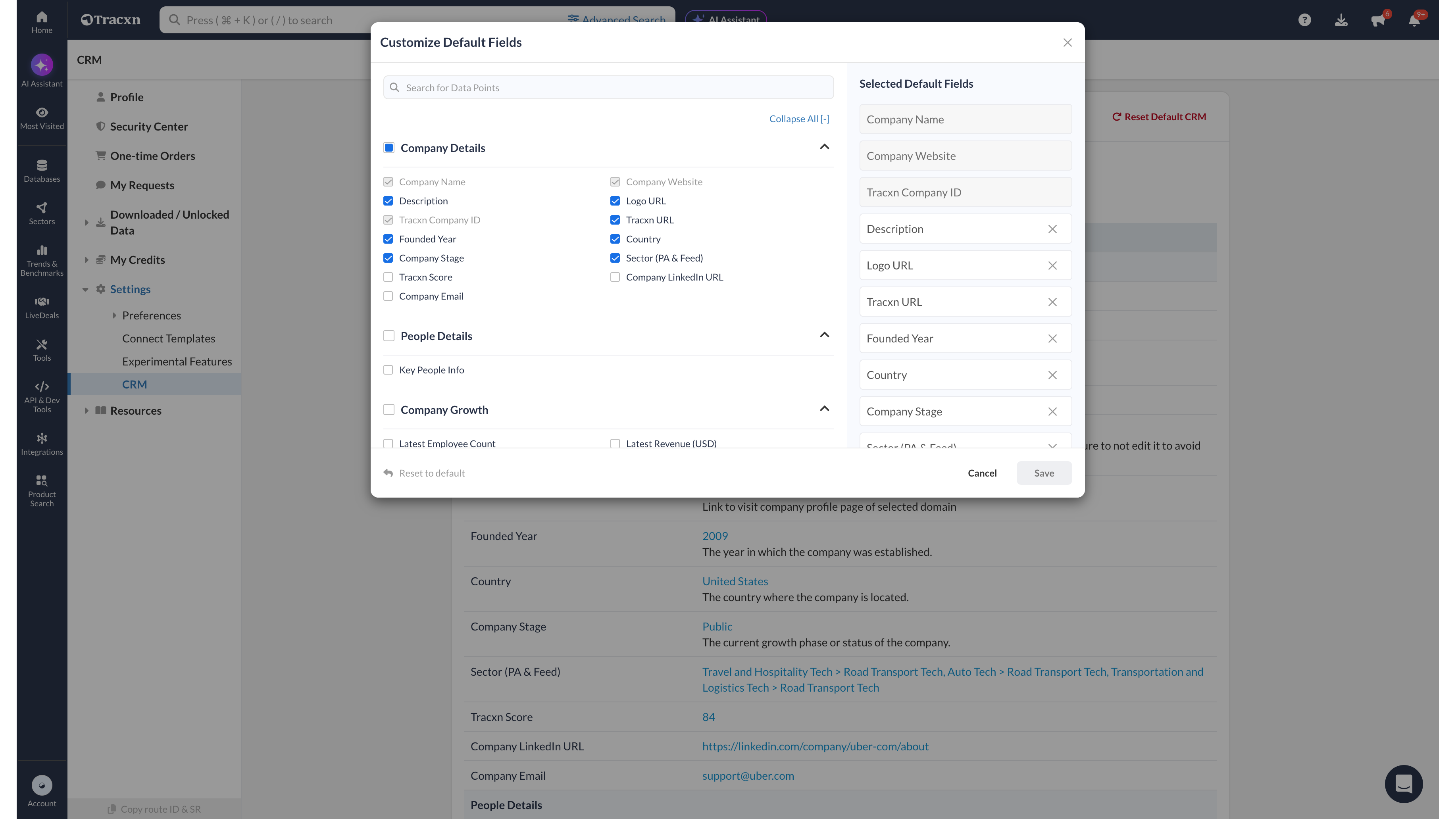Collapse the Company Growth section chevron
This screenshot has width=1456, height=819.
825,409
